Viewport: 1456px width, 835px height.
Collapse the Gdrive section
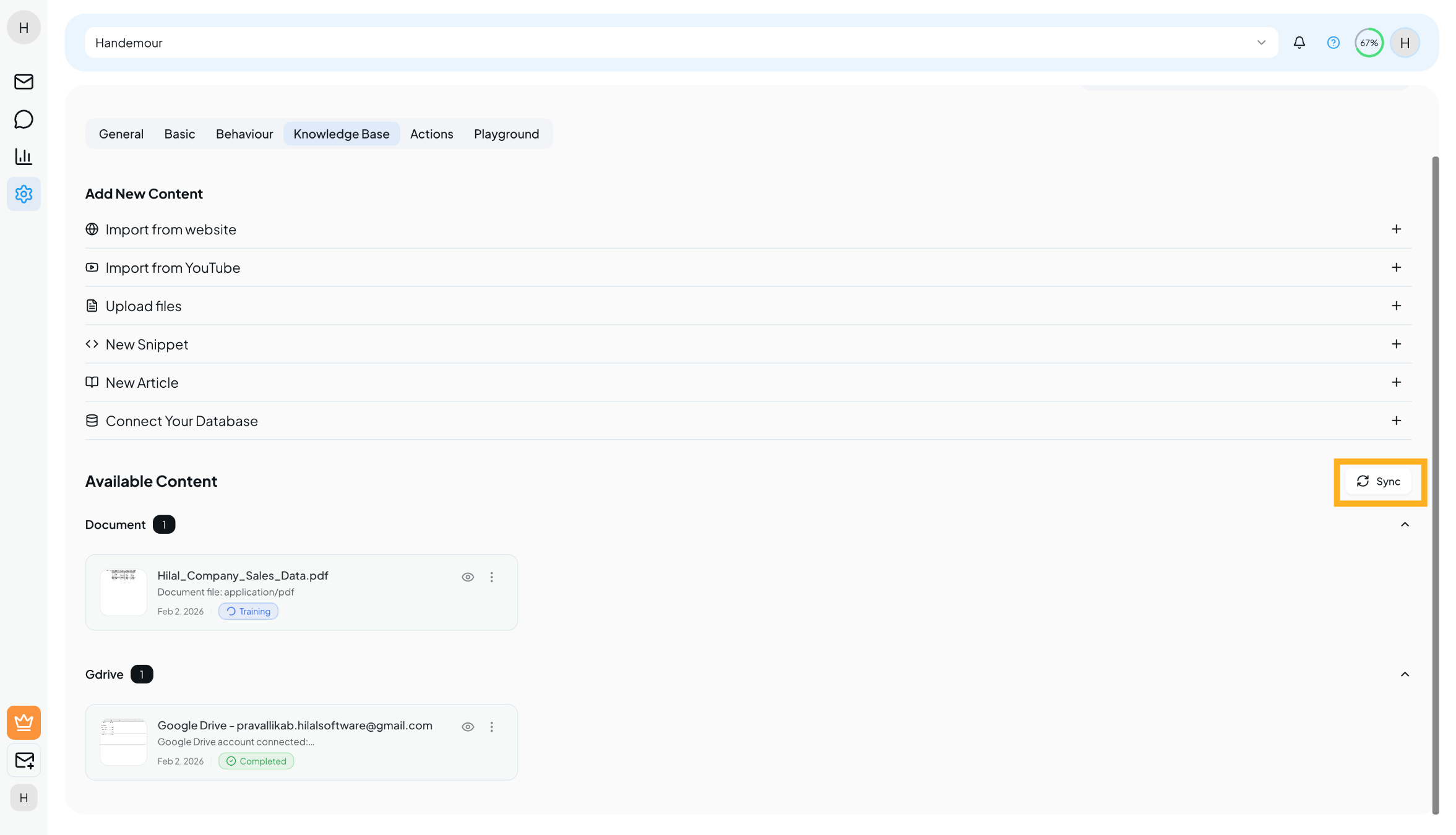(1405, 674)
